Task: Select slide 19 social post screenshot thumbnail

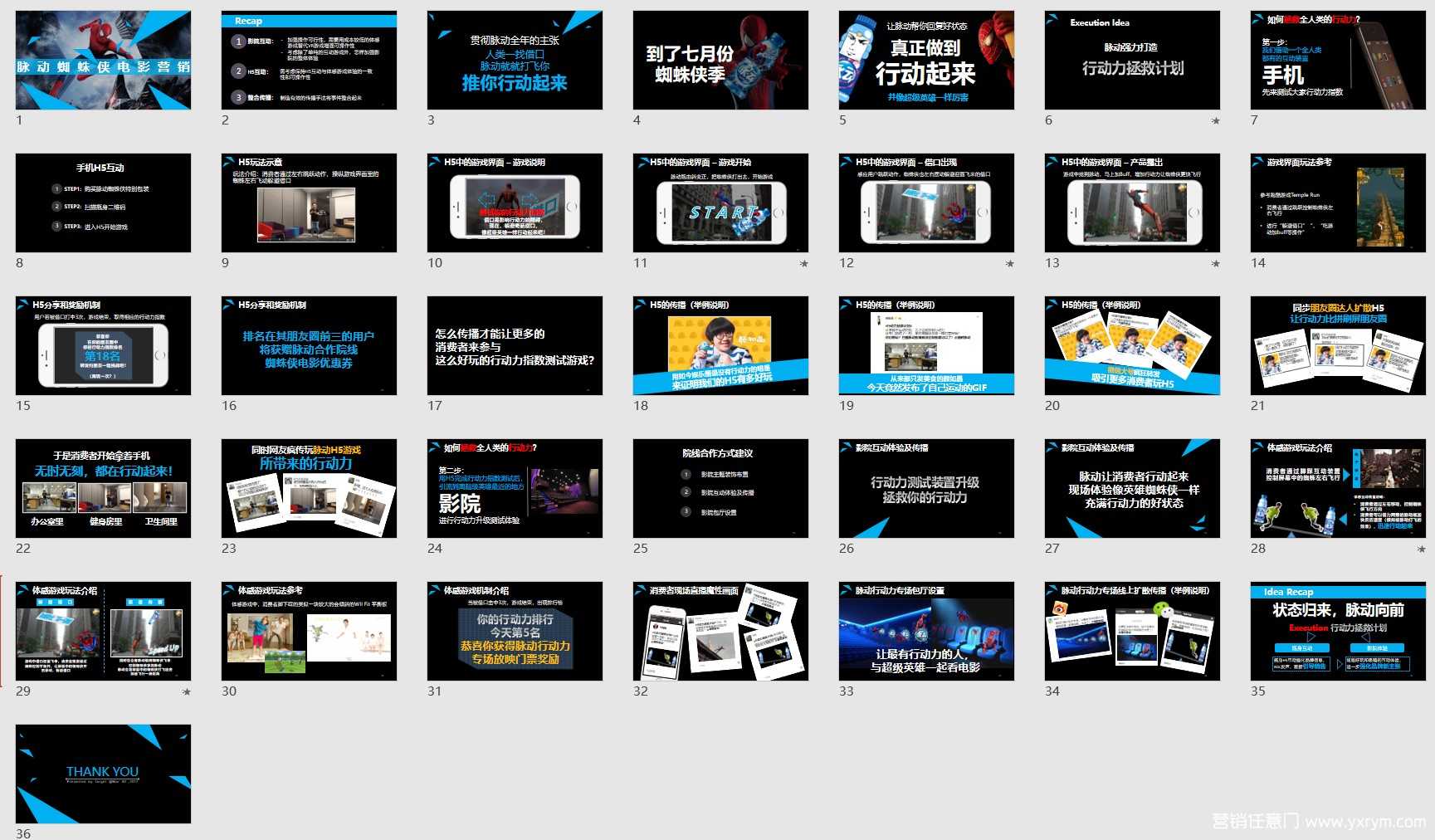Action: [x=926, y=345]
